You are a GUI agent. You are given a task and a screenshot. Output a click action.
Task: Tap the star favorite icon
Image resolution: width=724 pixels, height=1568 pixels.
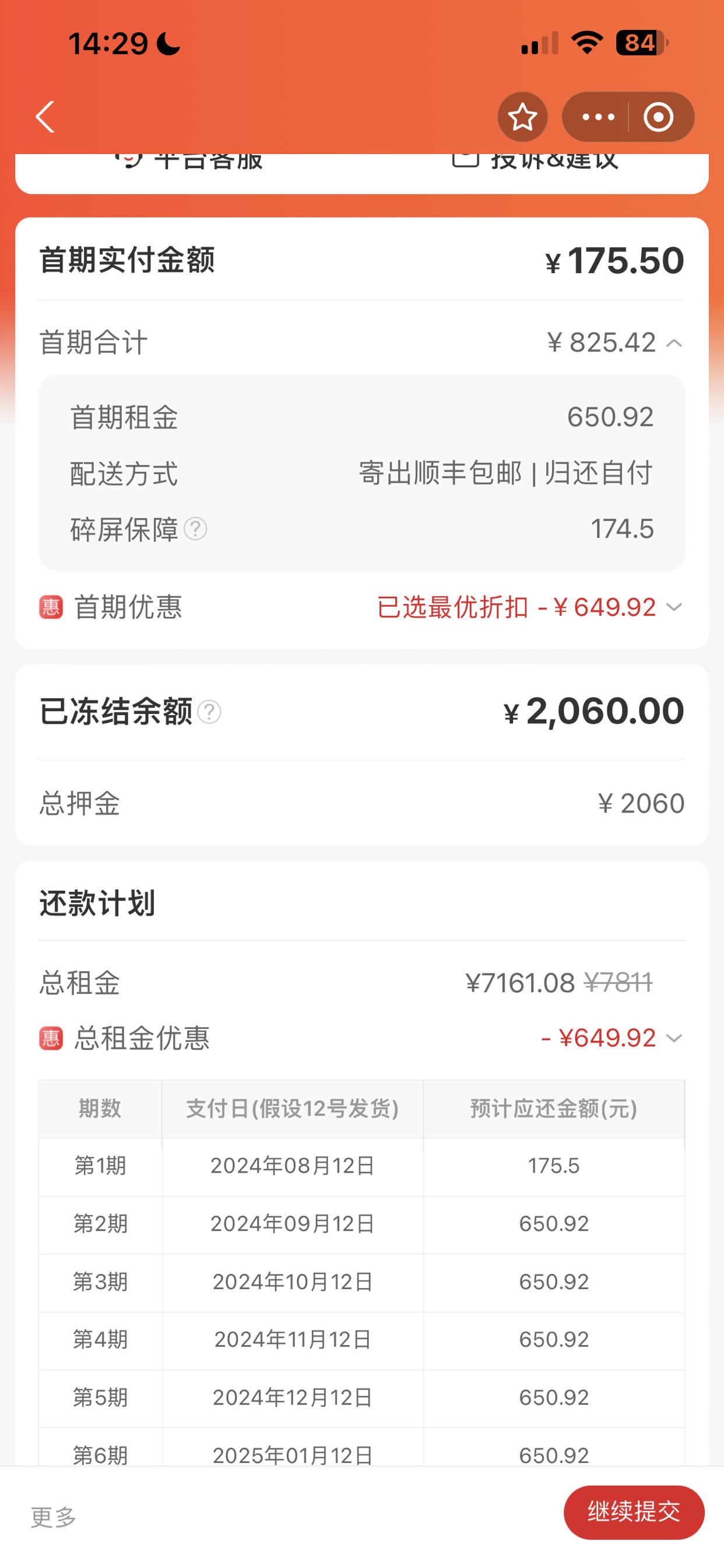pyautogui.click(x=522, y=117)
